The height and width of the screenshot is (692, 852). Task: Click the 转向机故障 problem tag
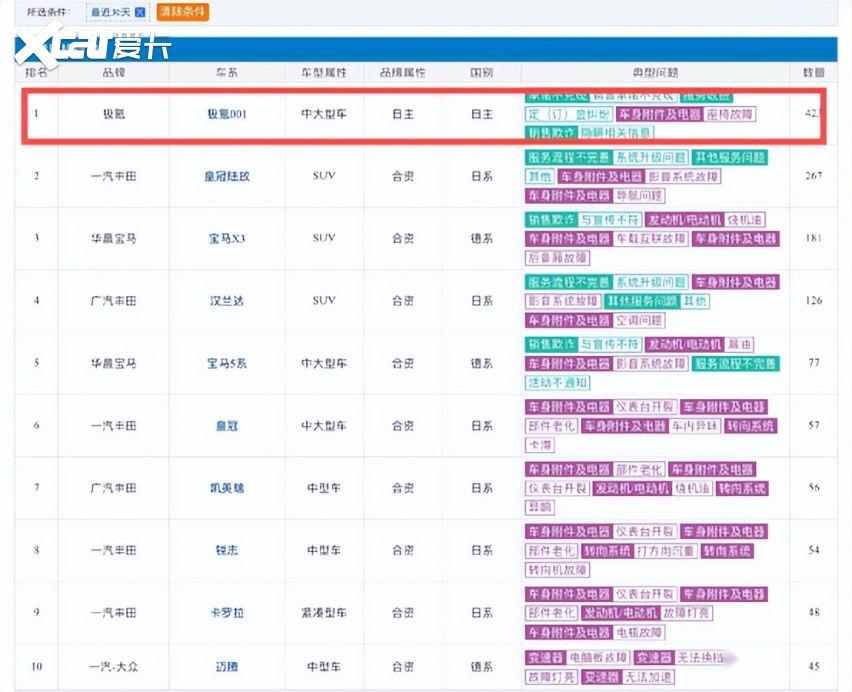click(x=557, y=570)
